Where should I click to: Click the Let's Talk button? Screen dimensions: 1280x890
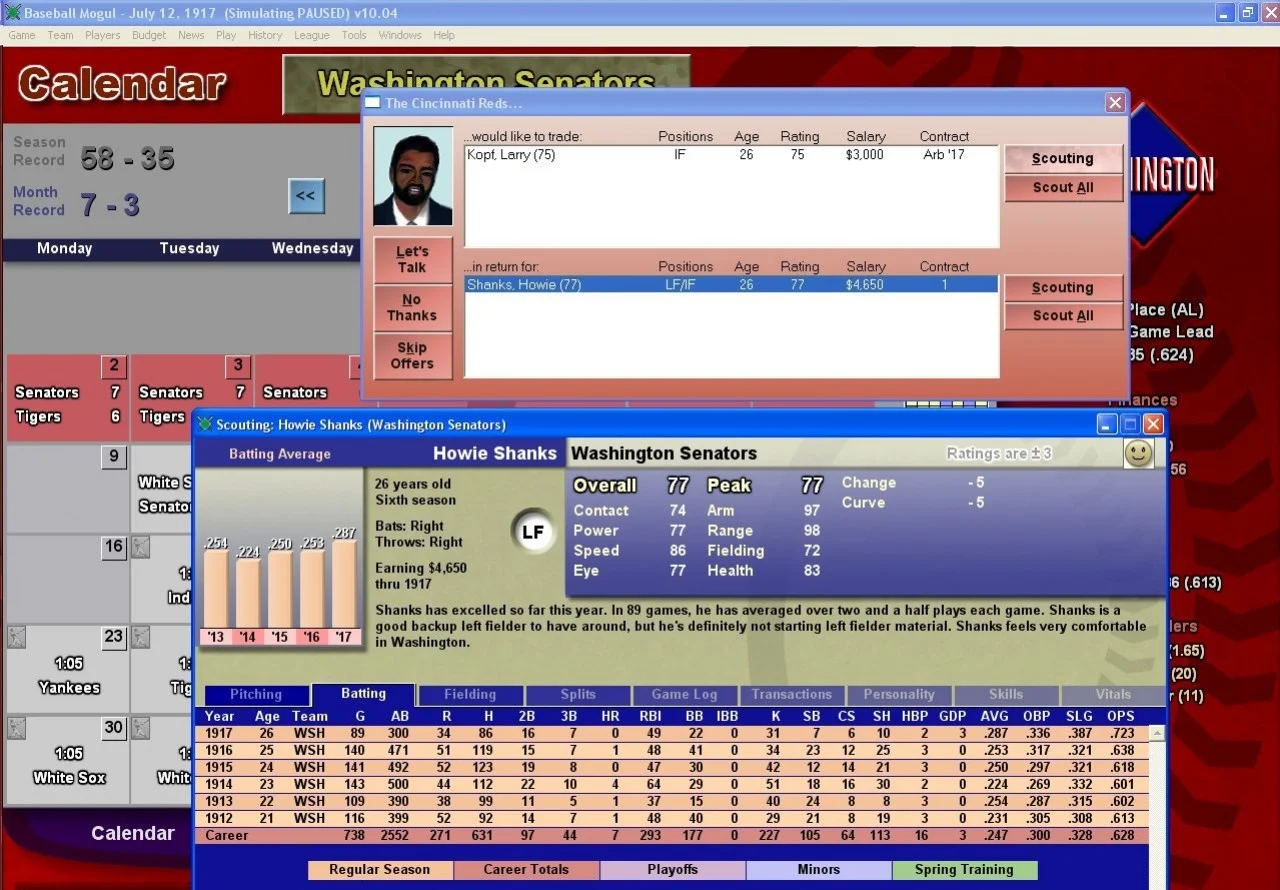[x=412, y=260]
